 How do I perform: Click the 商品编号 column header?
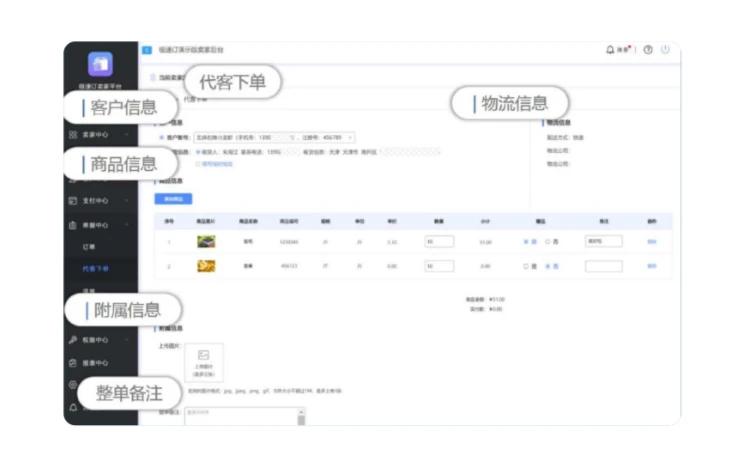pyautogui.click(x=289, y=221)
